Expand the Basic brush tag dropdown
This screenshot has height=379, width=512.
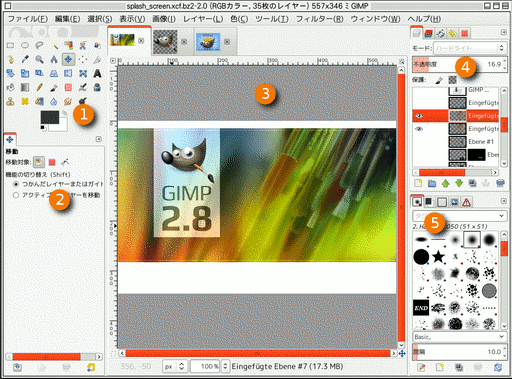pyautogui.click(x=460, y=337)
